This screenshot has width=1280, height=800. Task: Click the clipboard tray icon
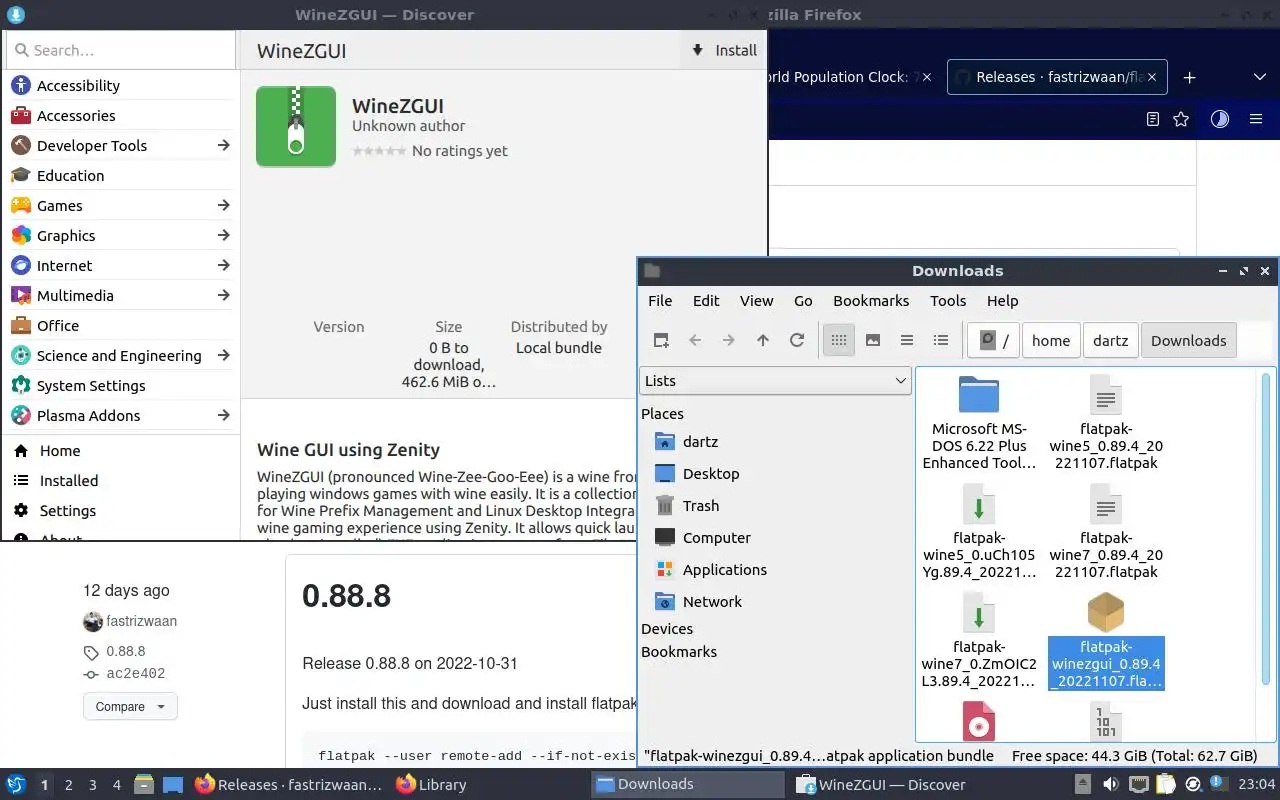pyautogui.click(x=1165, y=784)
